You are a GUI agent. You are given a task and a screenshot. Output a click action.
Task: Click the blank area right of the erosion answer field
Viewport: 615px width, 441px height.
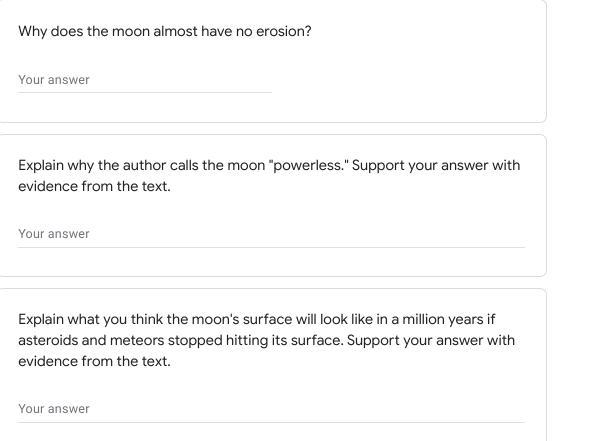click(x=400, y=80)
